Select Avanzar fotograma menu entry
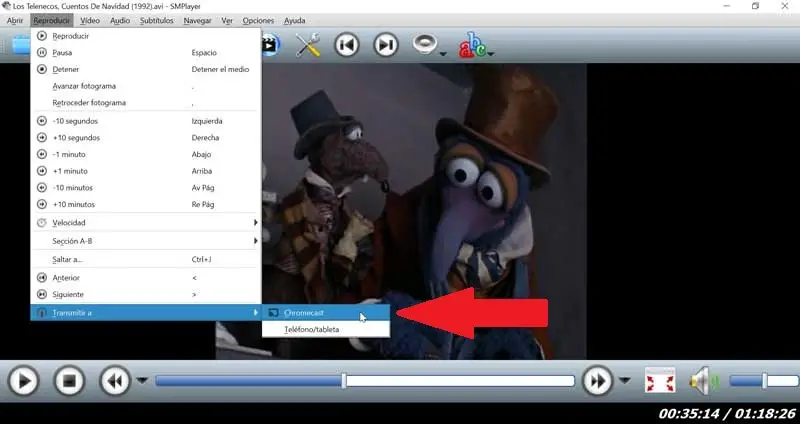Viewport: 800px width, 424px height. click(146, 86)
